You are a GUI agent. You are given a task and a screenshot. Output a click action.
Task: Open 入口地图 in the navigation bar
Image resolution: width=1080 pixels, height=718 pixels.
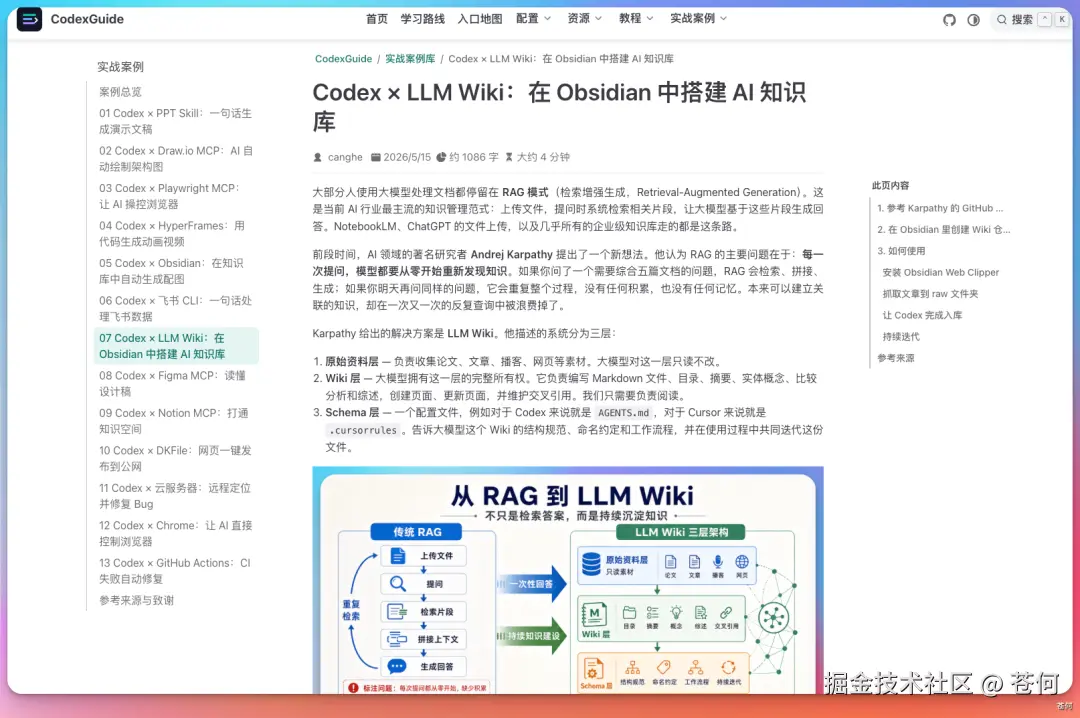point(479,19)
